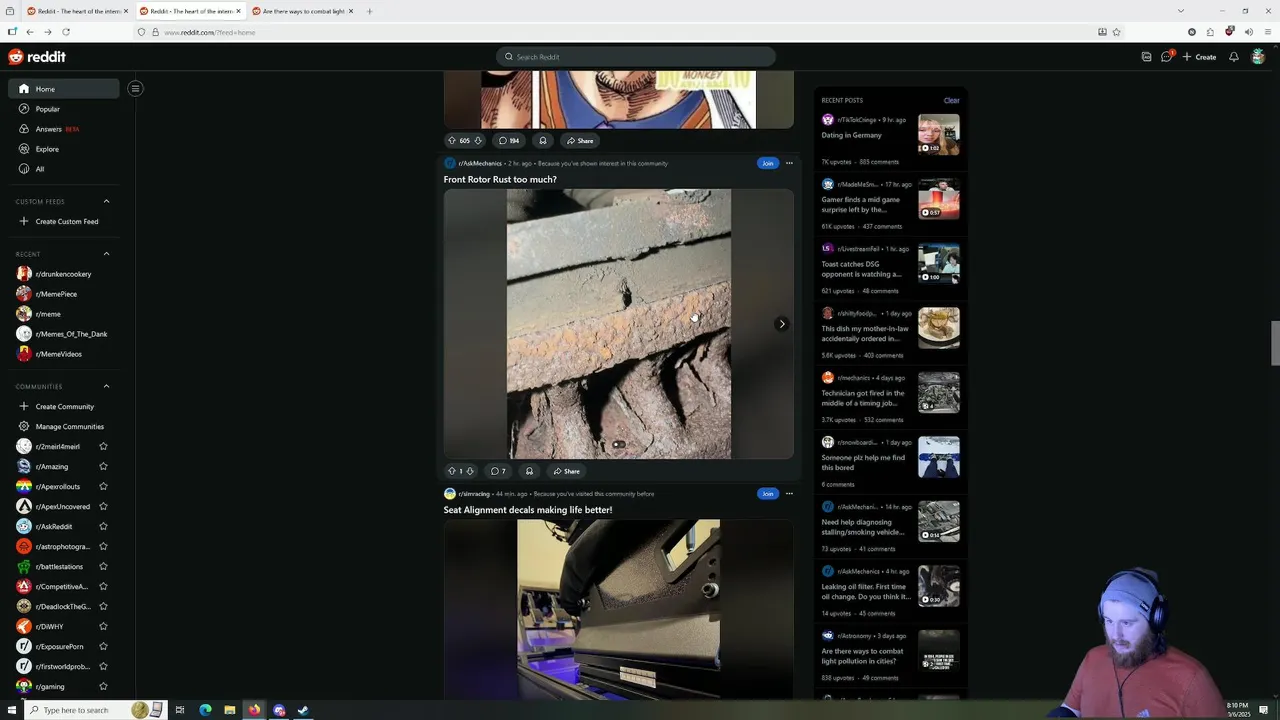Clear the Recent Posts list
Screen dimensions: 1280x720
(951, 100)
